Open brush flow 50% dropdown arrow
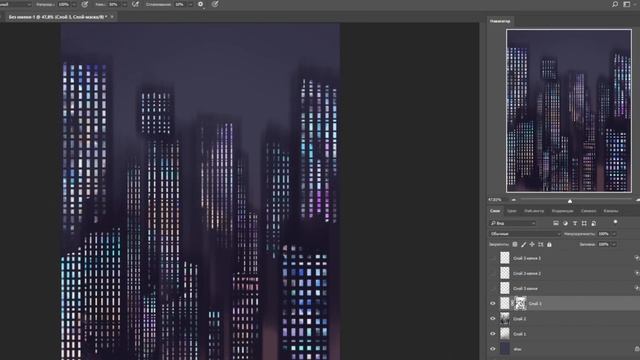640x360 pixels. (x=124, y=4)
